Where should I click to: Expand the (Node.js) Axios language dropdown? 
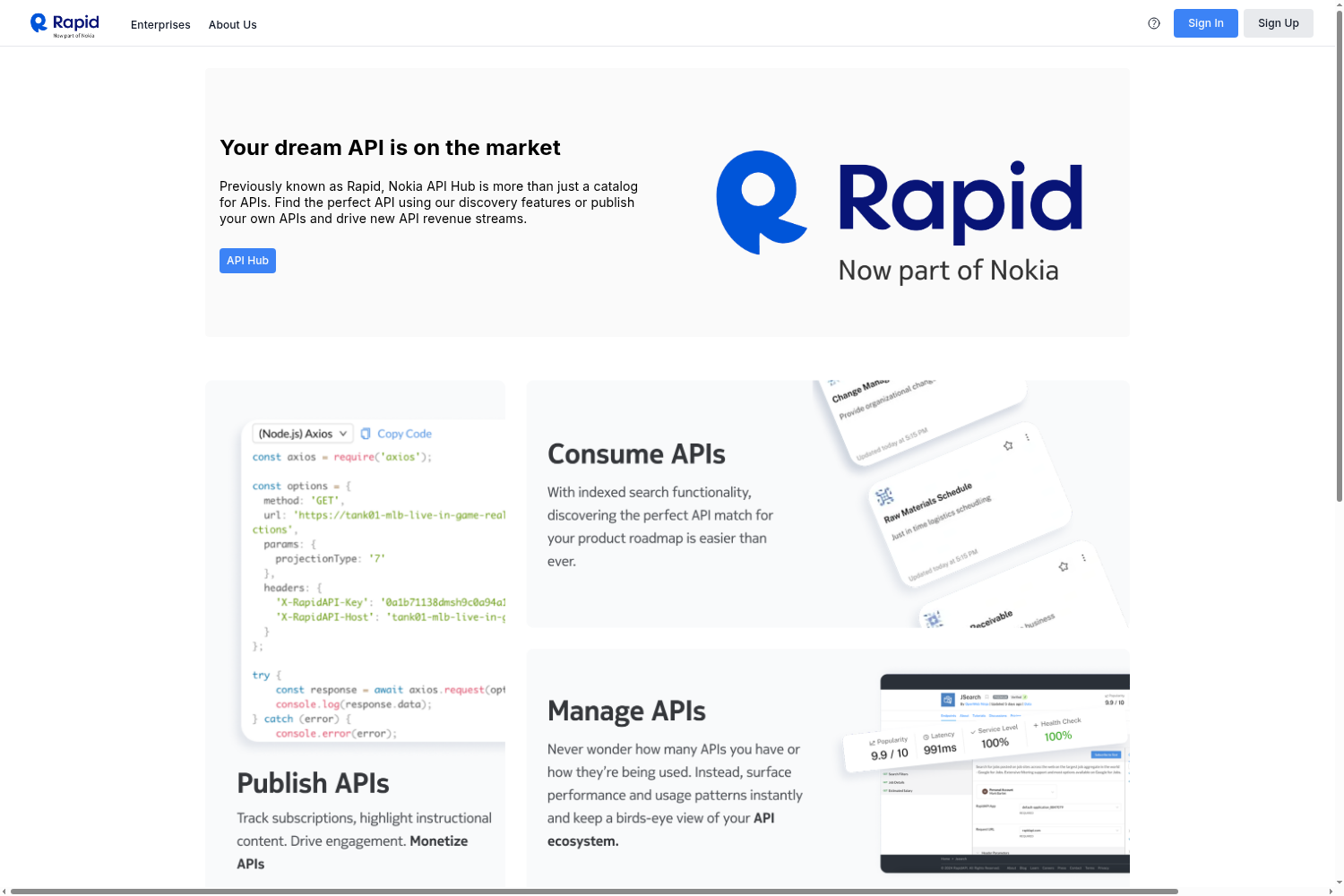tap(303, 434)
